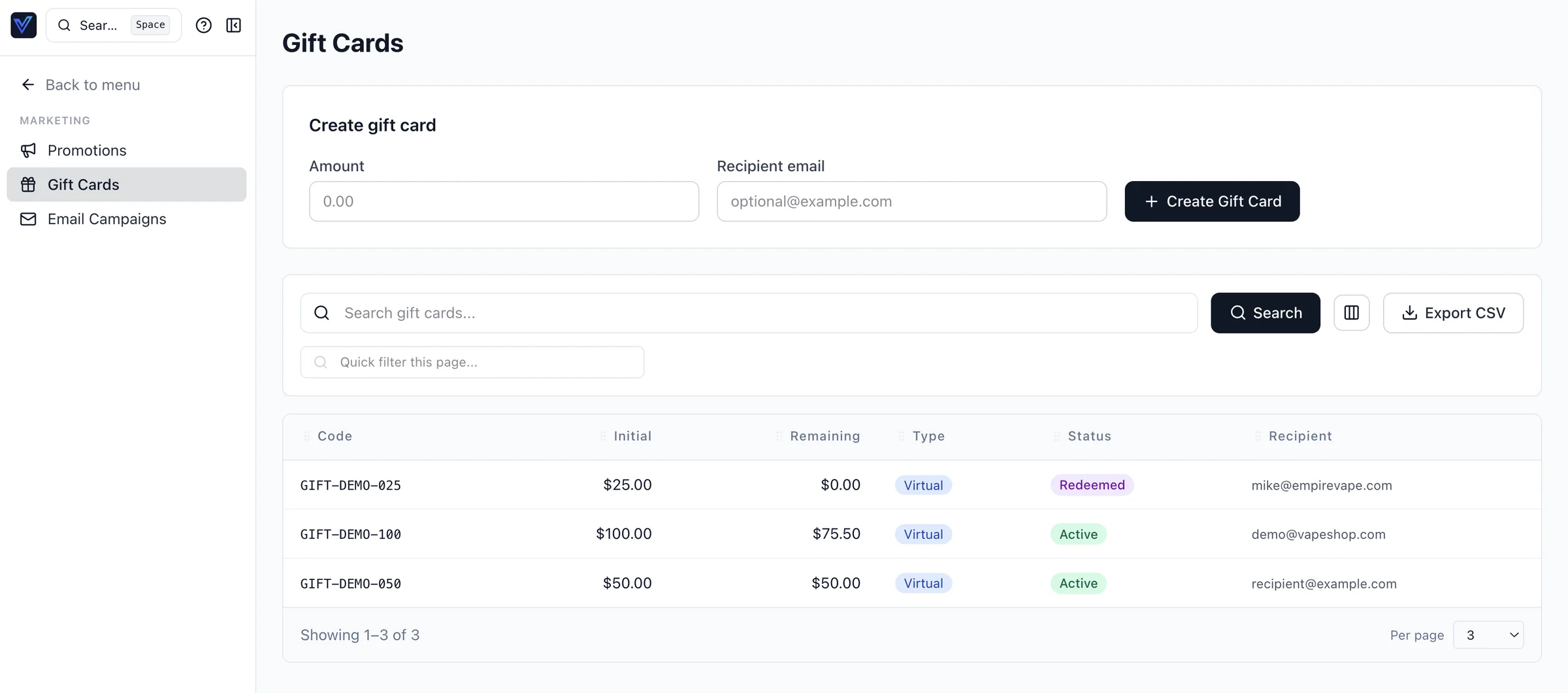Collapse the sidebar panel icon
Image resolution: width=1568 pixels, height=693 pixels.
click(x=233, y=25)
